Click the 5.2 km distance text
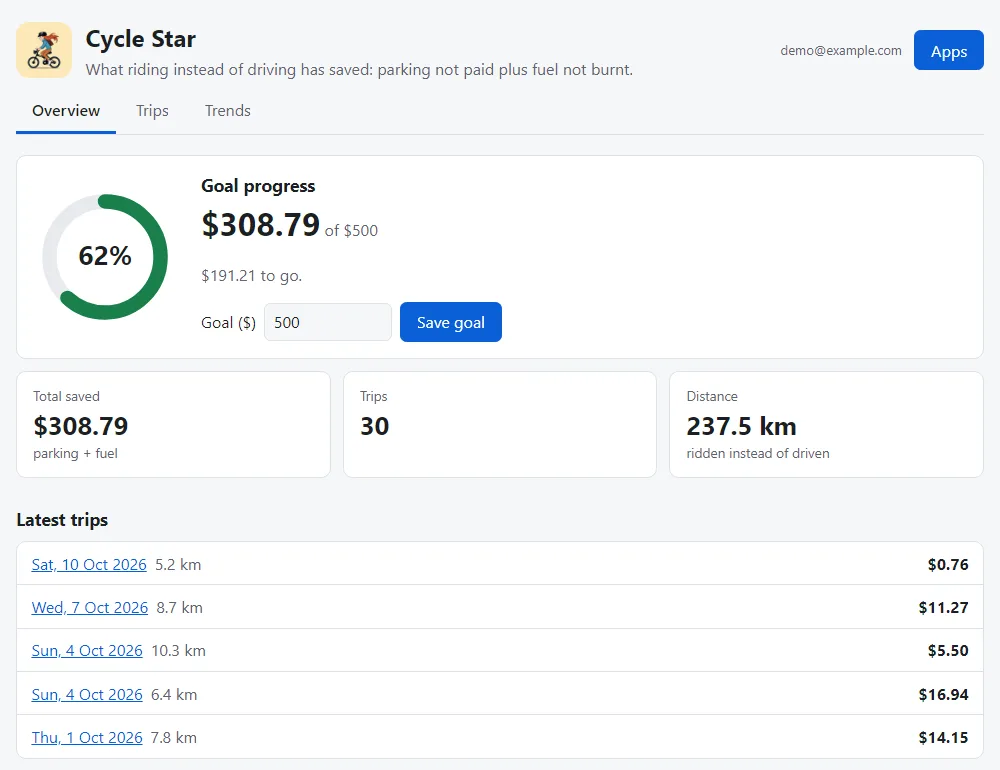1000x770 pixels. click(178, 565)
